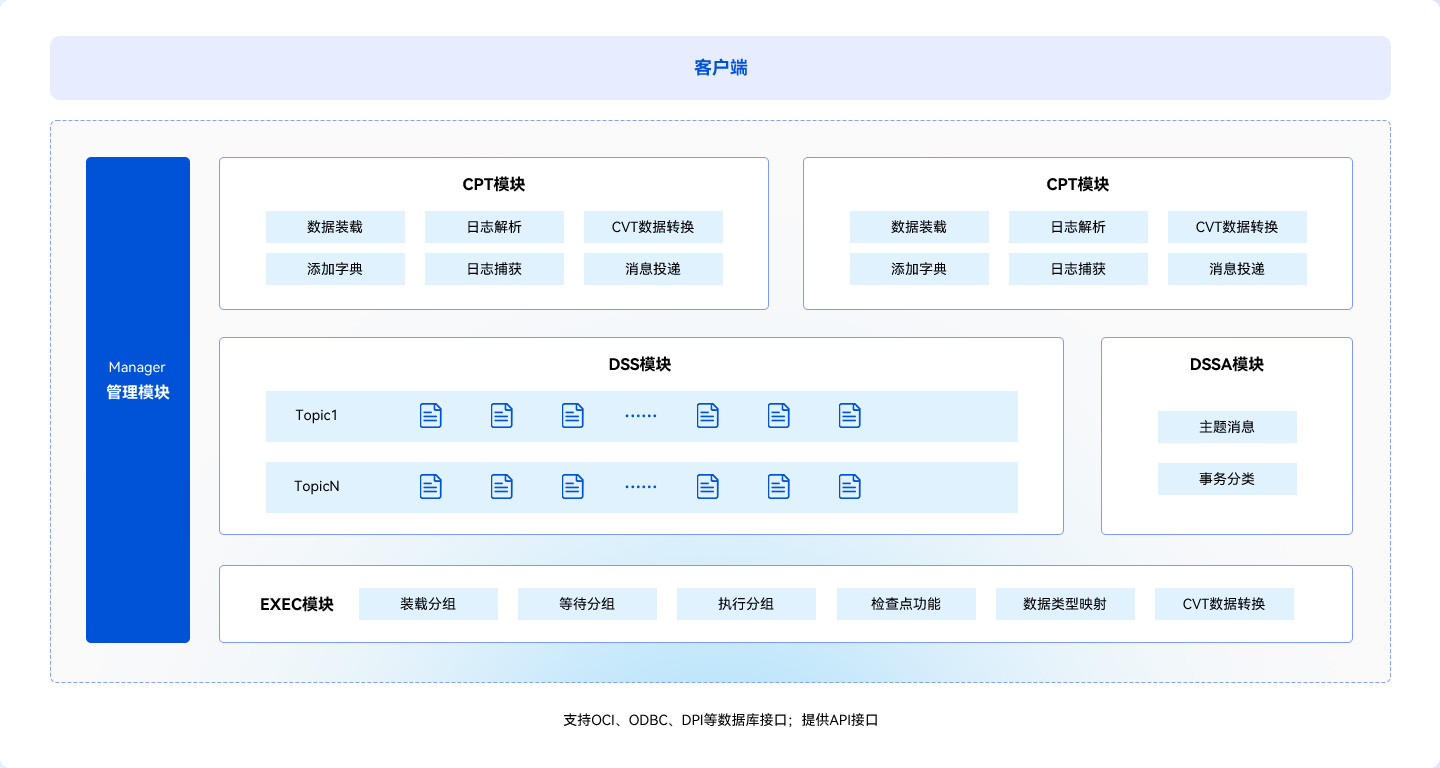This screenshot has height=768, width=1440.
Task: Click the fifth document icon in TopicN row
Action: tap(779, 486)
